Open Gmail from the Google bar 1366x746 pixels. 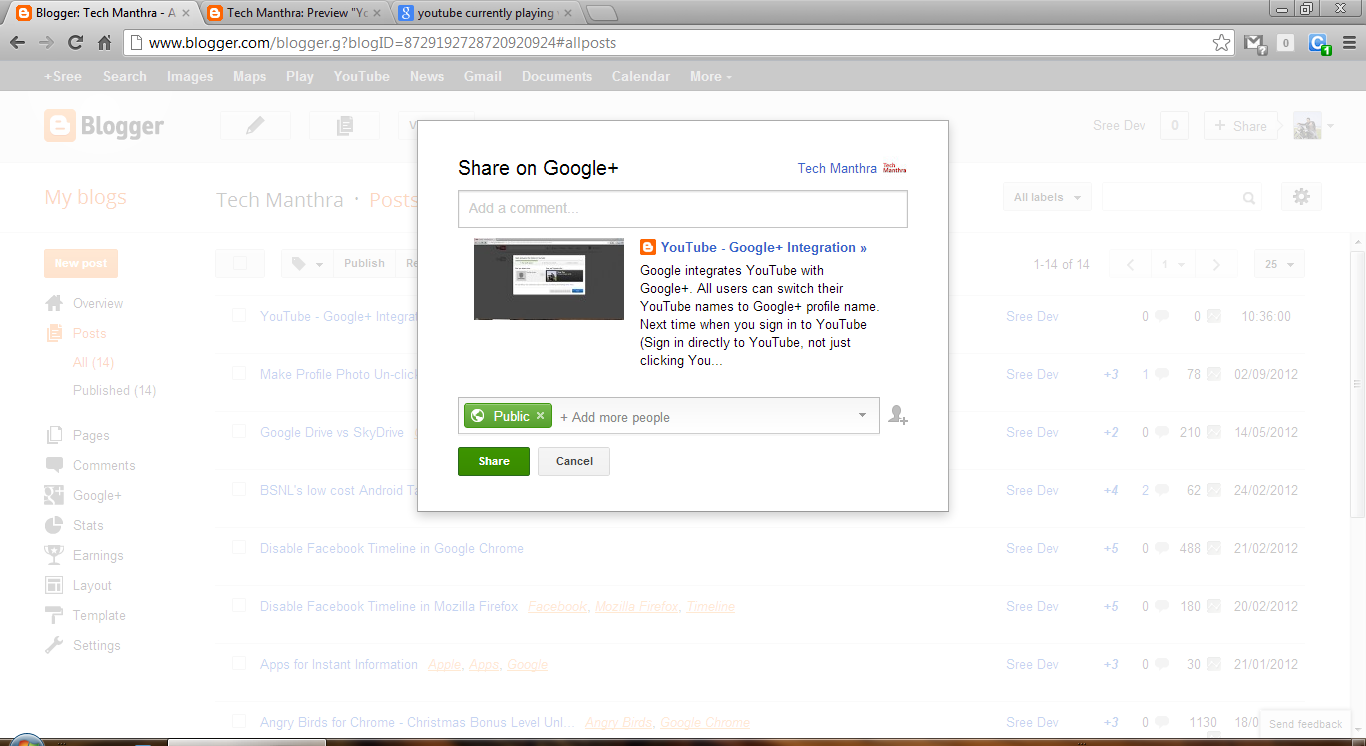click(x=483, y=76)
